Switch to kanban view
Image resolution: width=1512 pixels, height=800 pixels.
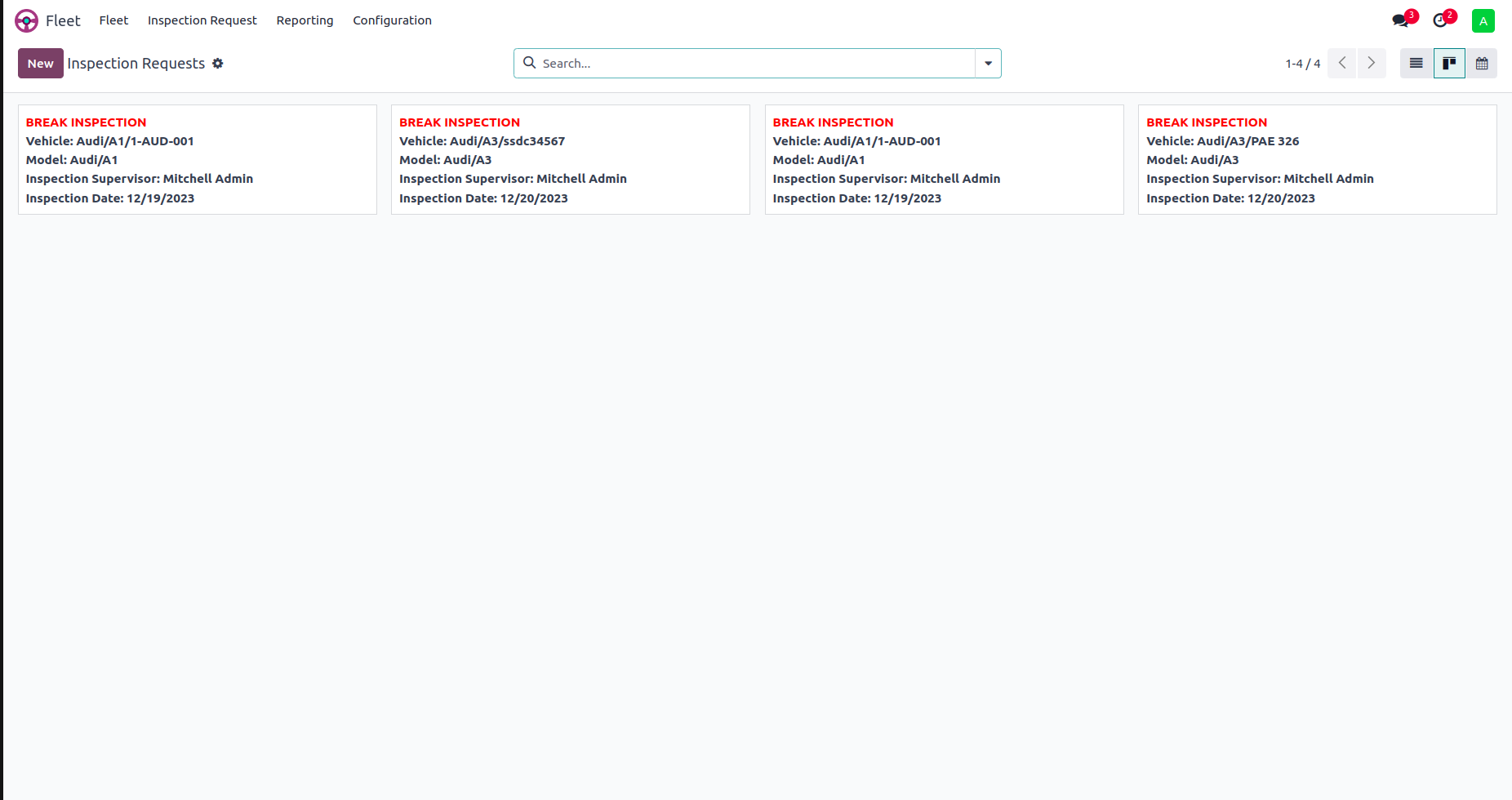click(1449, 64)
